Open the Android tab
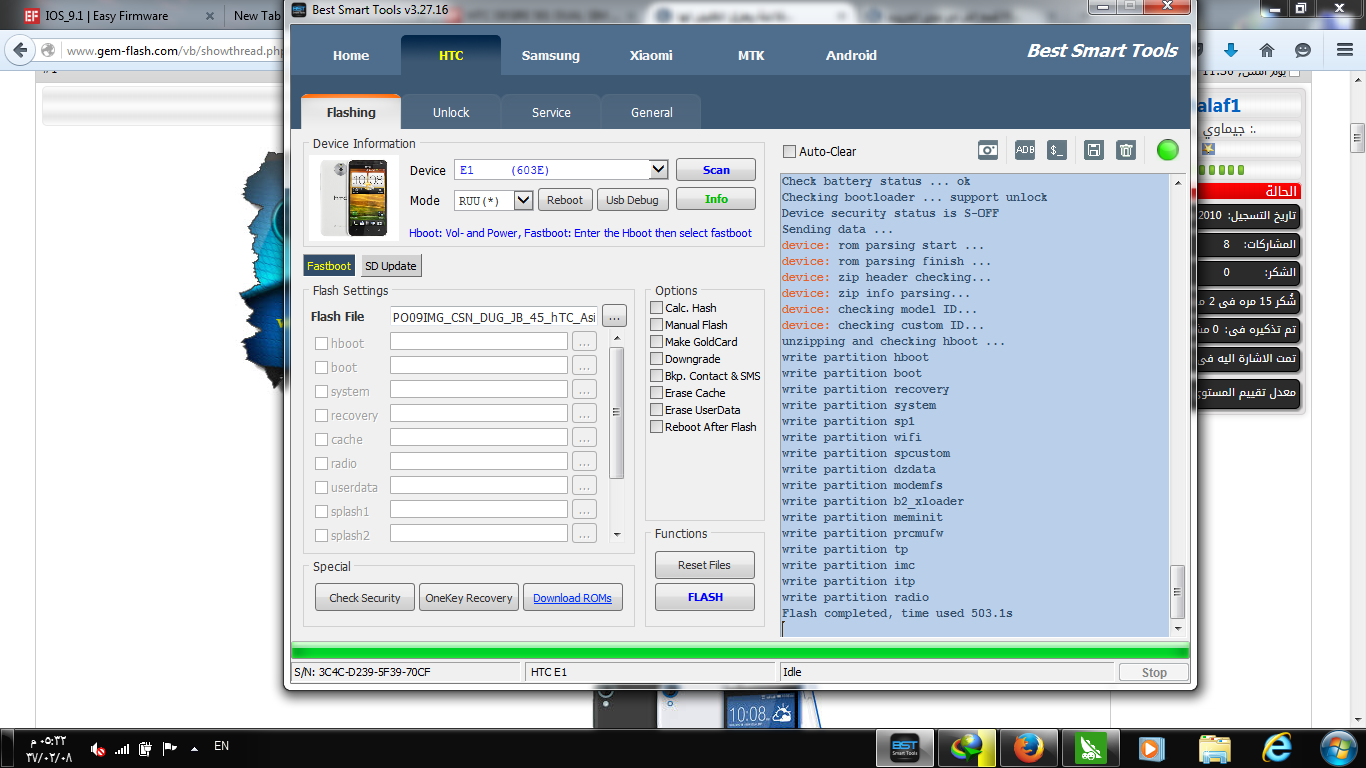Image resolution: width=1366 pixels, height=768 pixels. [851, 55]
